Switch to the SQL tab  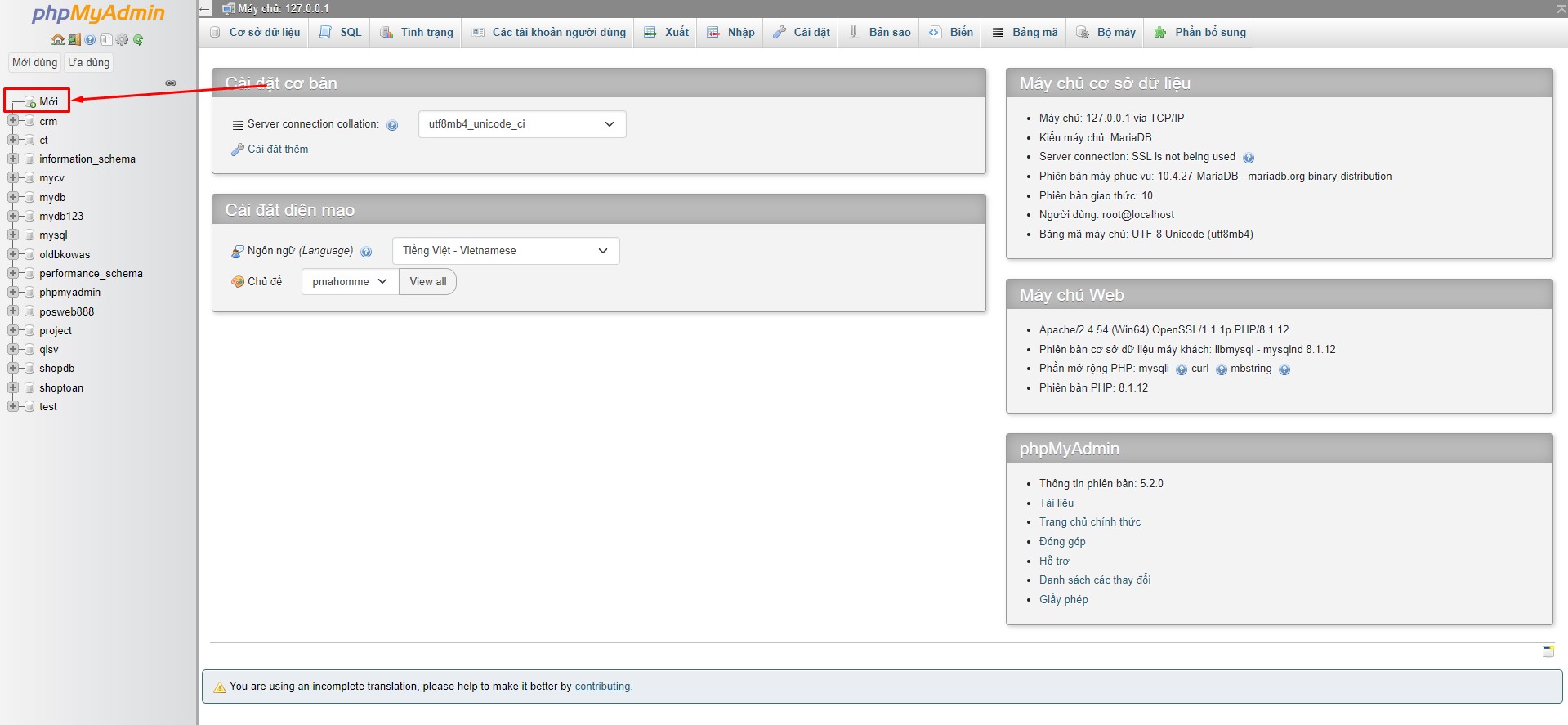pyautogui.click(x=341, y=33)
